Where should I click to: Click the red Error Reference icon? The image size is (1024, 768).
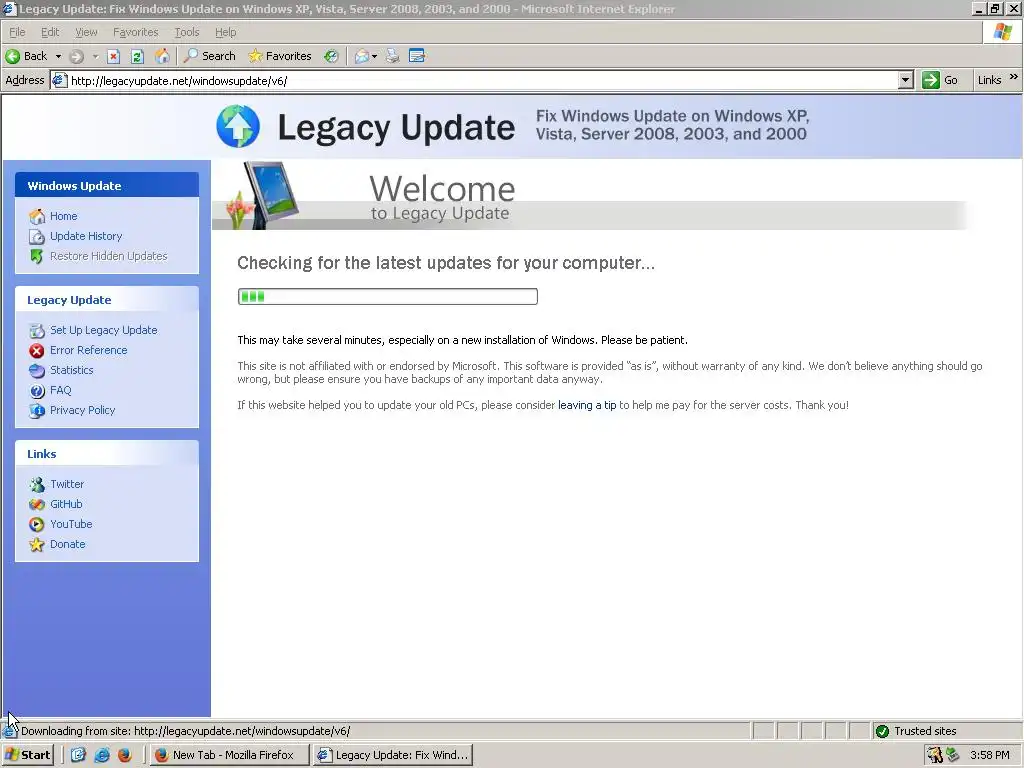point(37,351)
